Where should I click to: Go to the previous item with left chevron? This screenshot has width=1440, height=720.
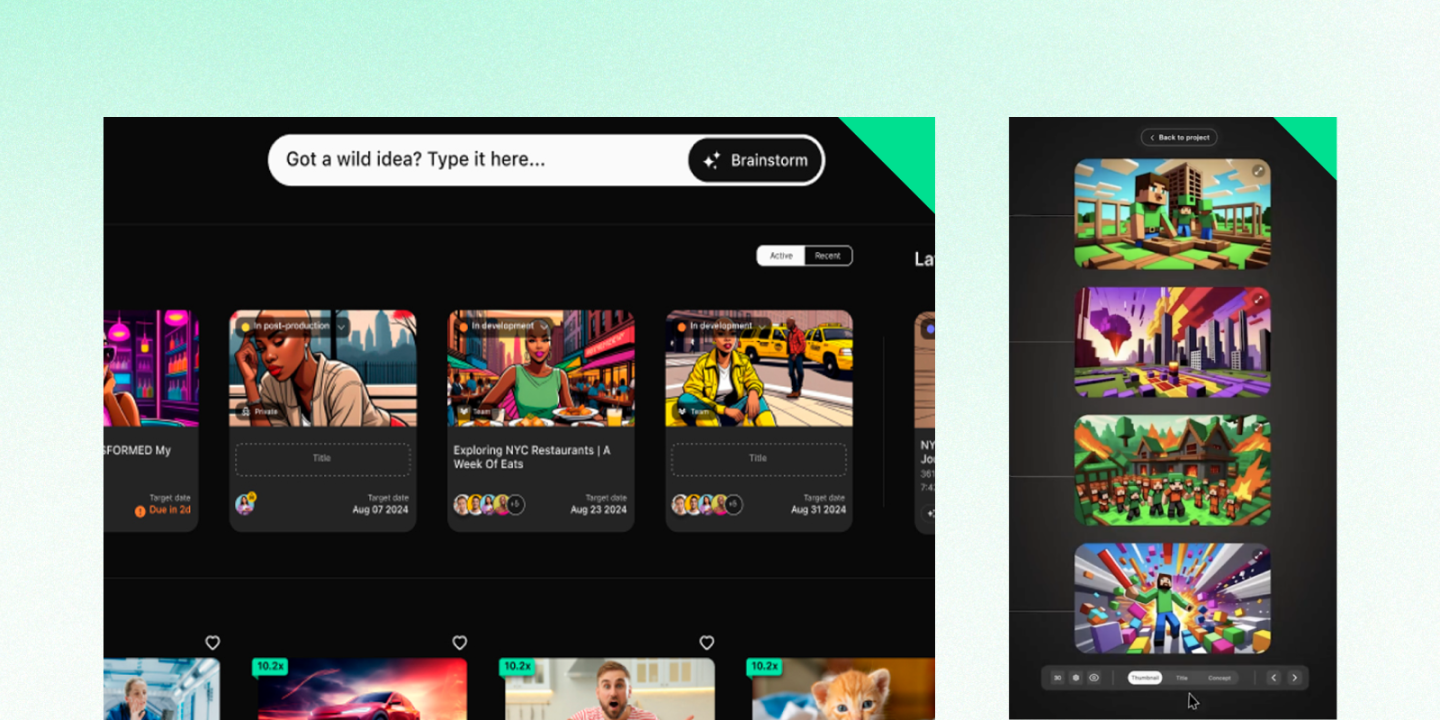click(x=1274, y=678)
